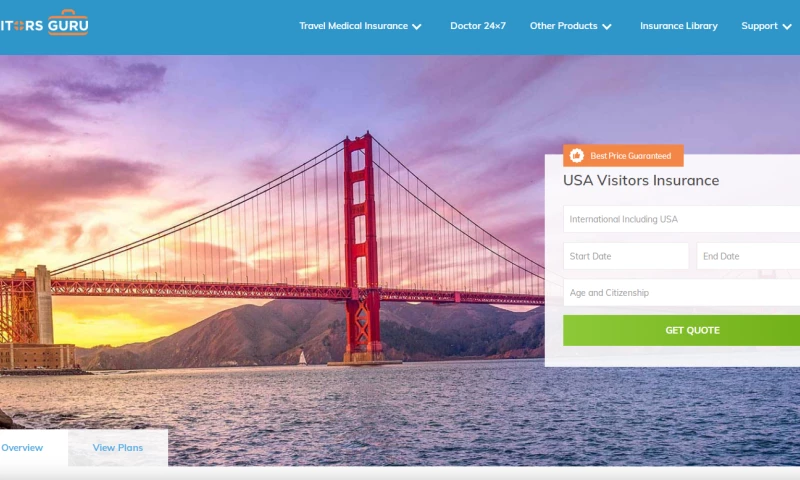Click the Visitors Guru suitcase logo

(x=44, y=23)
